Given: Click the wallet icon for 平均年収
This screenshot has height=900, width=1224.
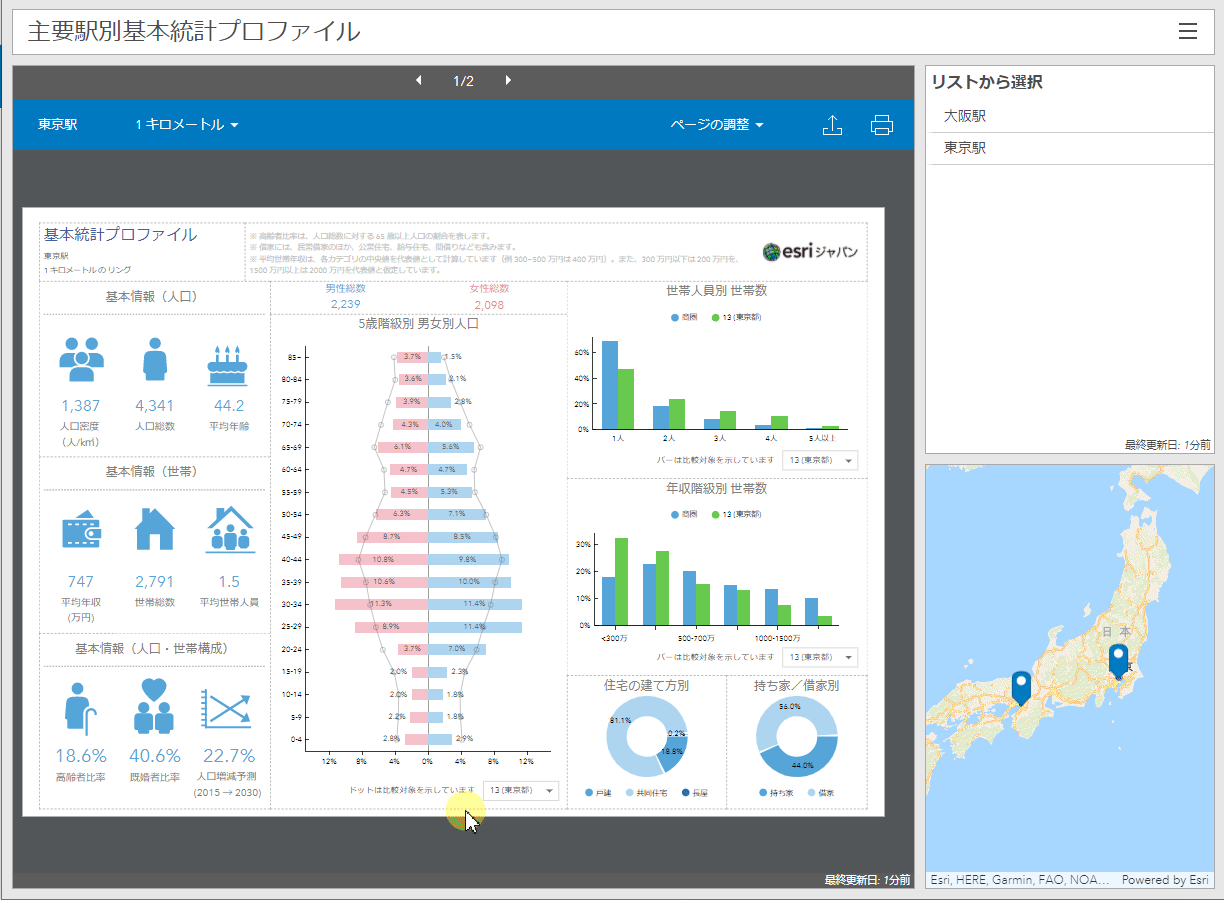Looking at the screenshot, I should pyautogui.click(x=81, y=532).
